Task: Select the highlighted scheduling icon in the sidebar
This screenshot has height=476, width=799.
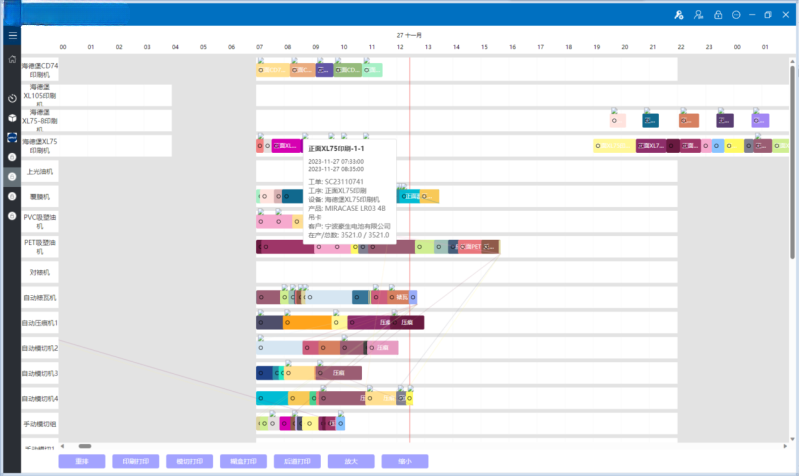Action: point(12,137)
